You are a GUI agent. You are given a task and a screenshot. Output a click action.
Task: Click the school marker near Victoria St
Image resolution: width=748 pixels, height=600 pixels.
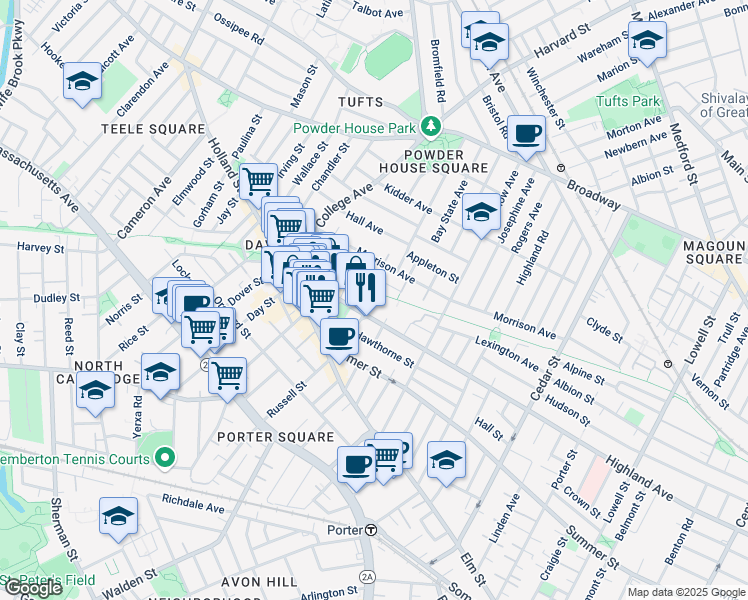[83, 84]
